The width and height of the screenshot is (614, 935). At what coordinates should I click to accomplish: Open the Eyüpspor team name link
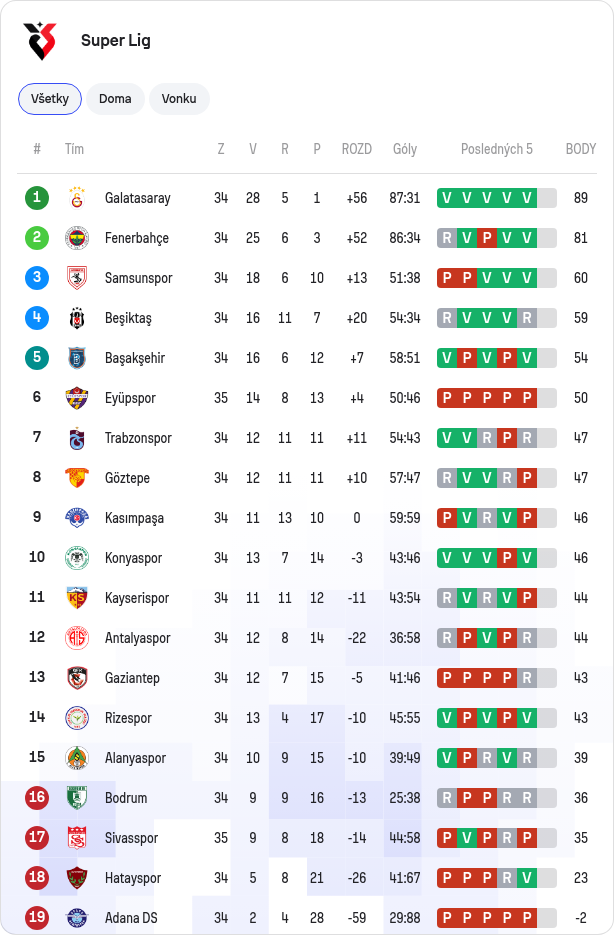pyautogui.click(x=130, y=398)
